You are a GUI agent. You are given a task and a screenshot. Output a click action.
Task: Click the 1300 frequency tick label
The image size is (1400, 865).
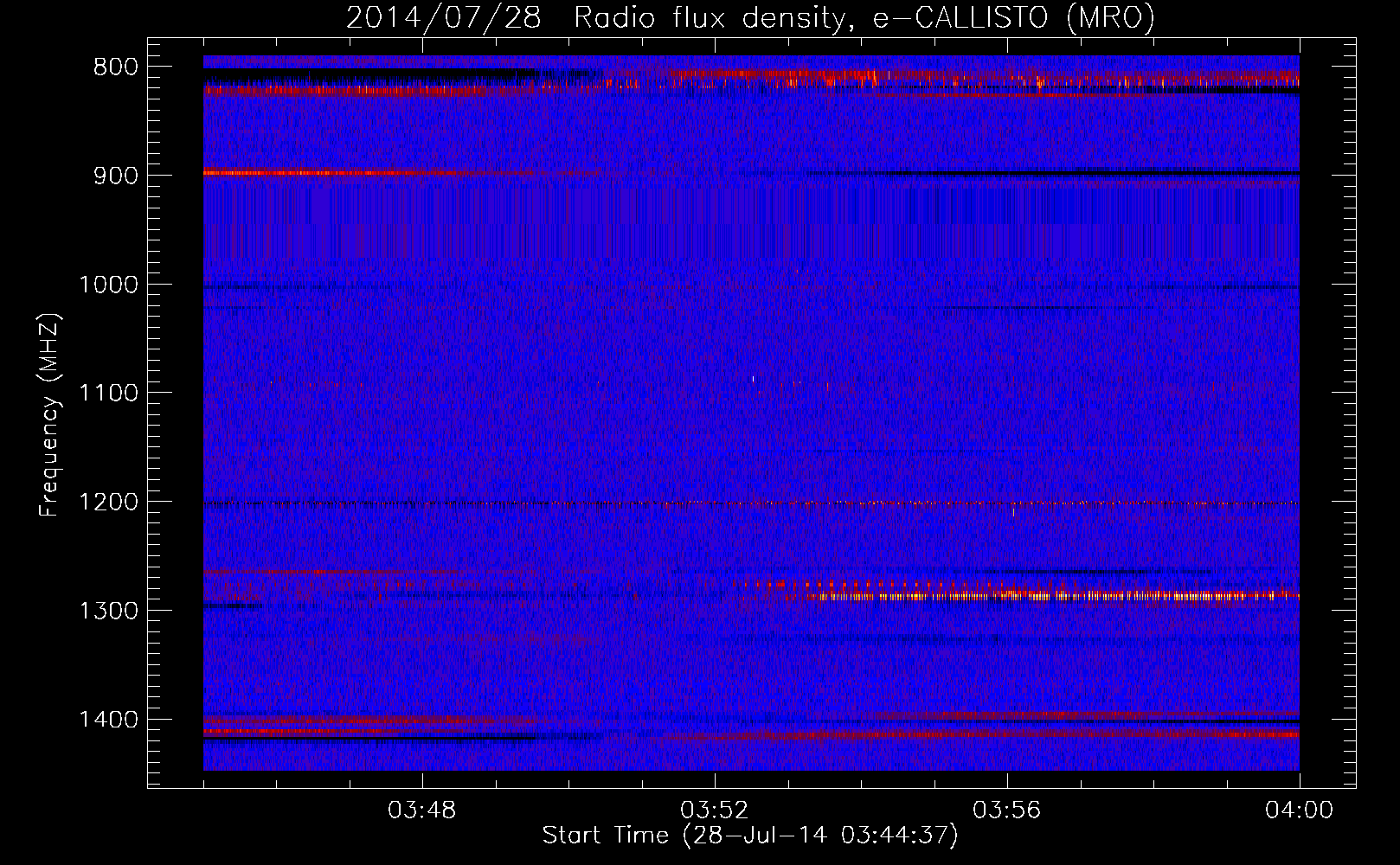[108, 612]
